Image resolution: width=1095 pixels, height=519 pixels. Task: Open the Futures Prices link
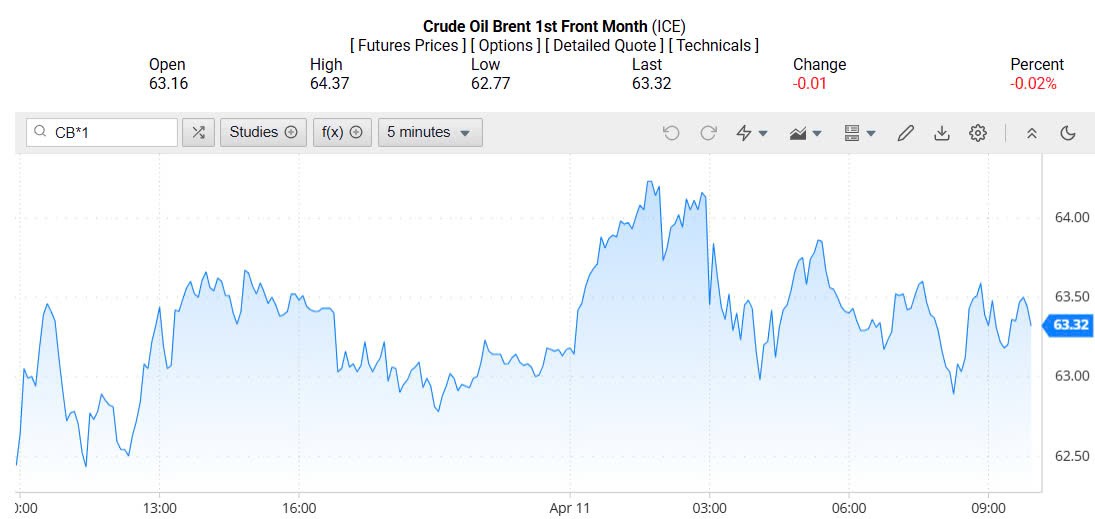[407, 45]
